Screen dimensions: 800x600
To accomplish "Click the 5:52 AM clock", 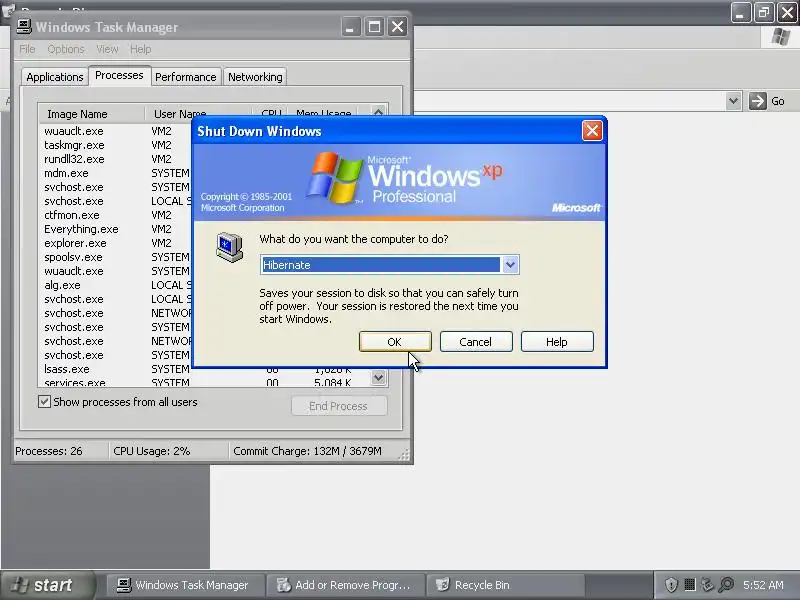I will tap(763, 585).
